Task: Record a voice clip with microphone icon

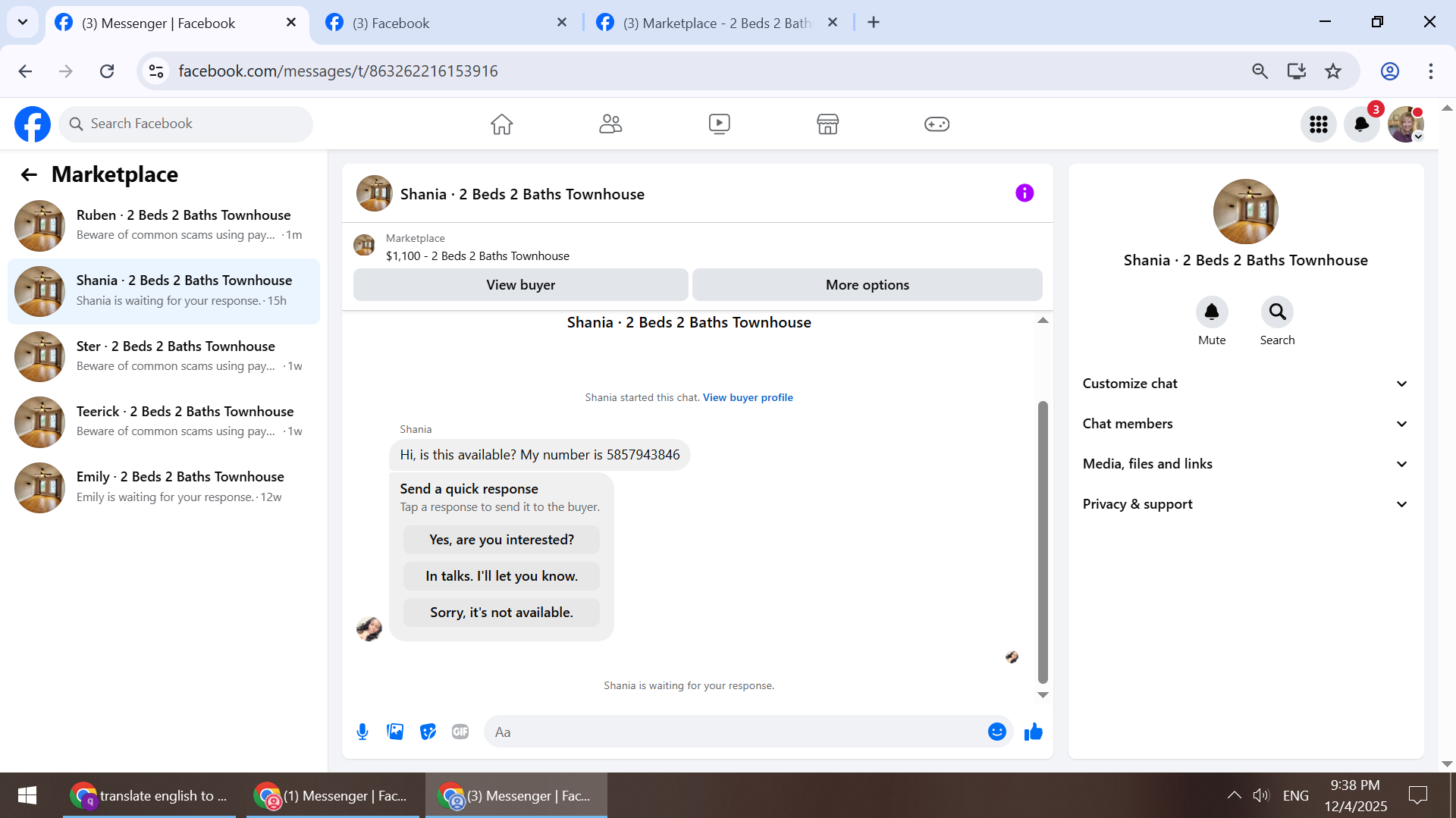Action: pyautogui.click(x=362, y=732)
